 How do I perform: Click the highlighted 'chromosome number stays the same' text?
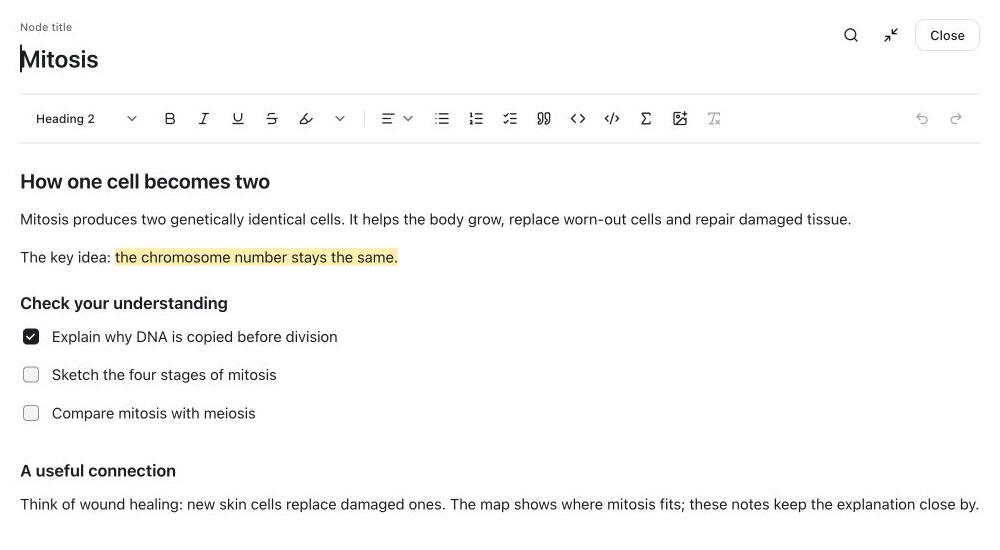pos(256,257)
